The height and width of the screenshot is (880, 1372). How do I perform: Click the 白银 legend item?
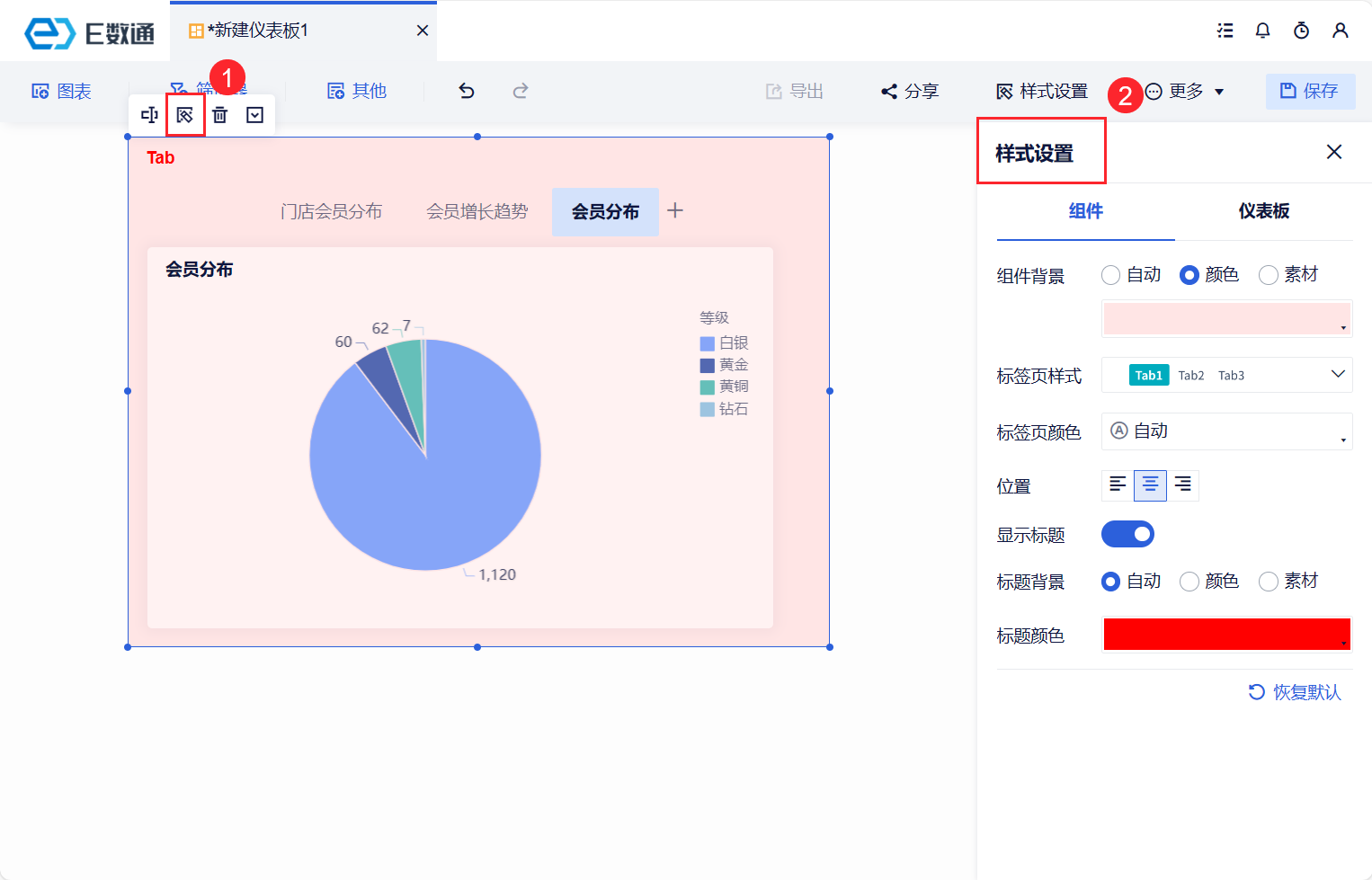click(x=725, y=342)
